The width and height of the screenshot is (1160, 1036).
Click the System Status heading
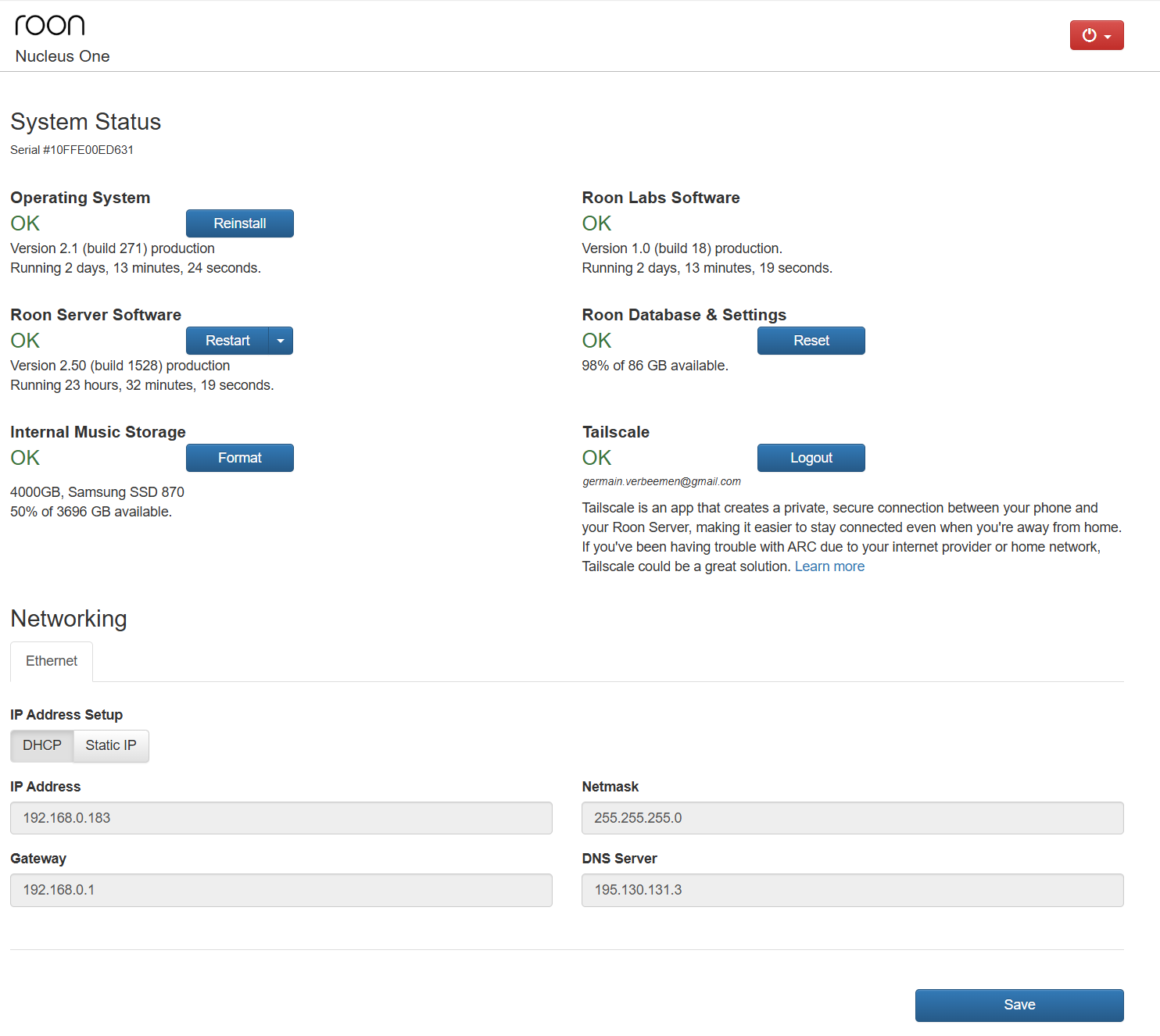[86, 122]
